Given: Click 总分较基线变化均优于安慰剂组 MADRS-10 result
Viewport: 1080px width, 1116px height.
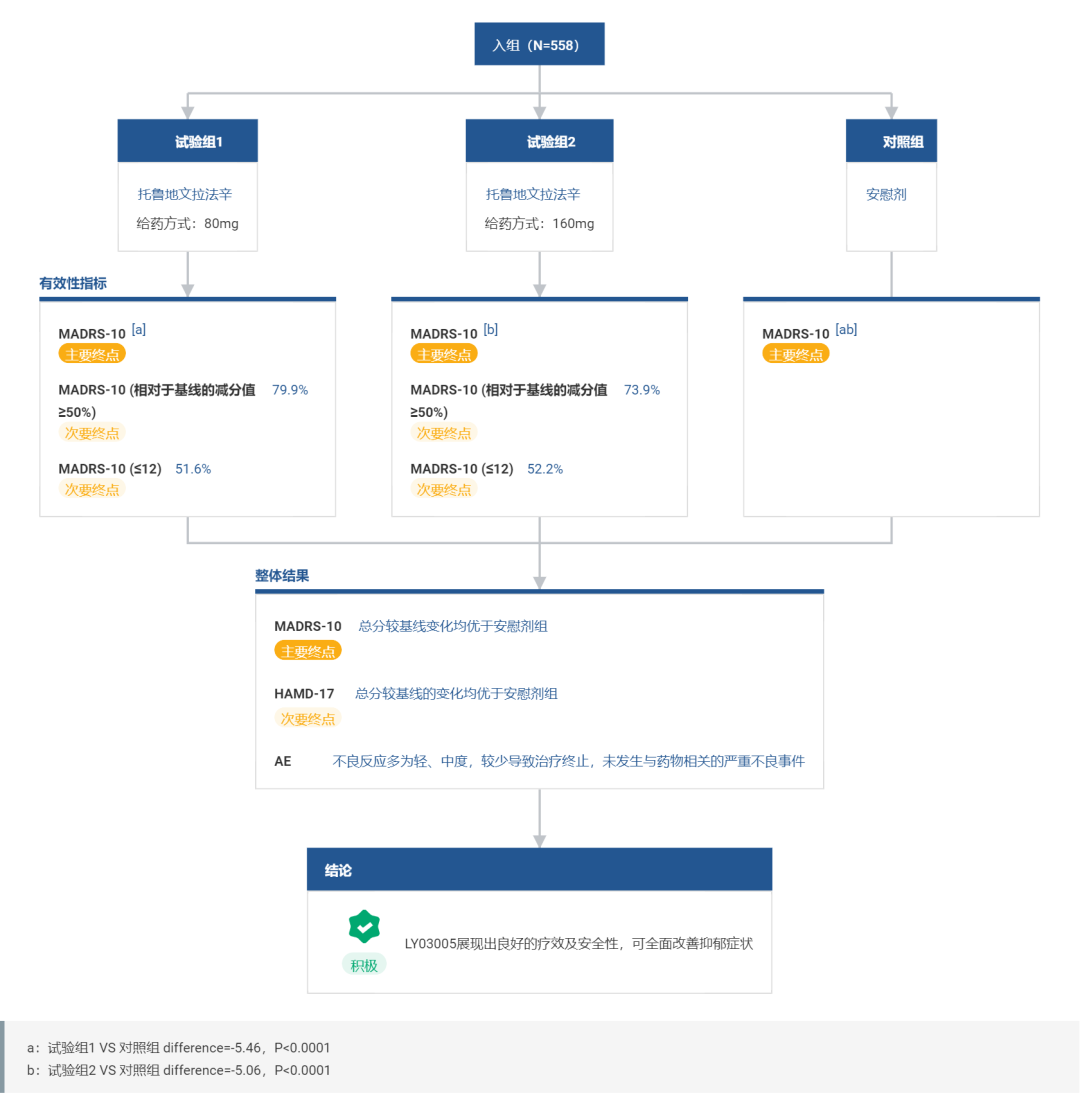Looking at the screenshot, I should coord(453,626).
